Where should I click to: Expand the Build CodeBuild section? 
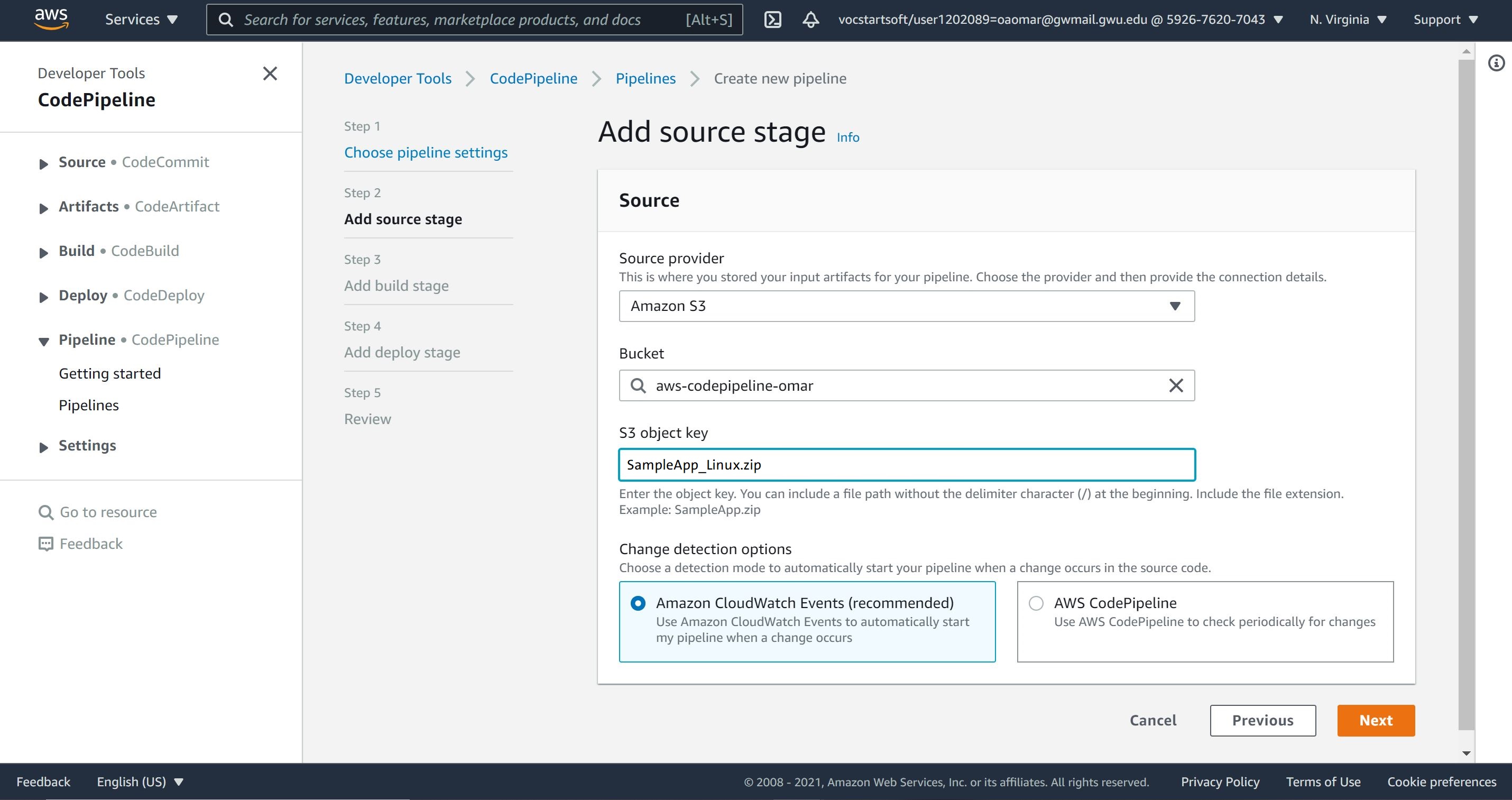point(43,253)
